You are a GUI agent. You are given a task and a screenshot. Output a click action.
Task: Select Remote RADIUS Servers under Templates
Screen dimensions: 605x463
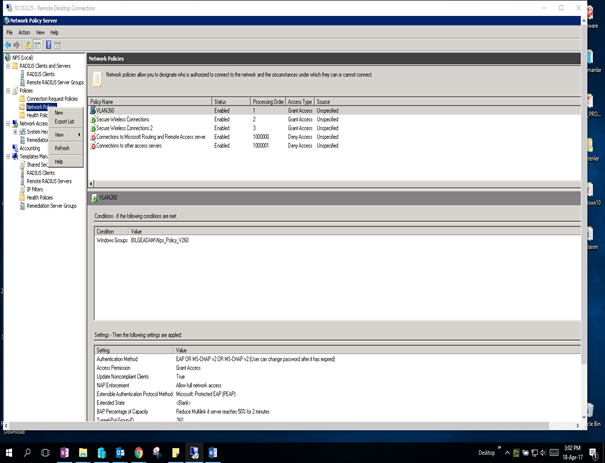[49, 181]
